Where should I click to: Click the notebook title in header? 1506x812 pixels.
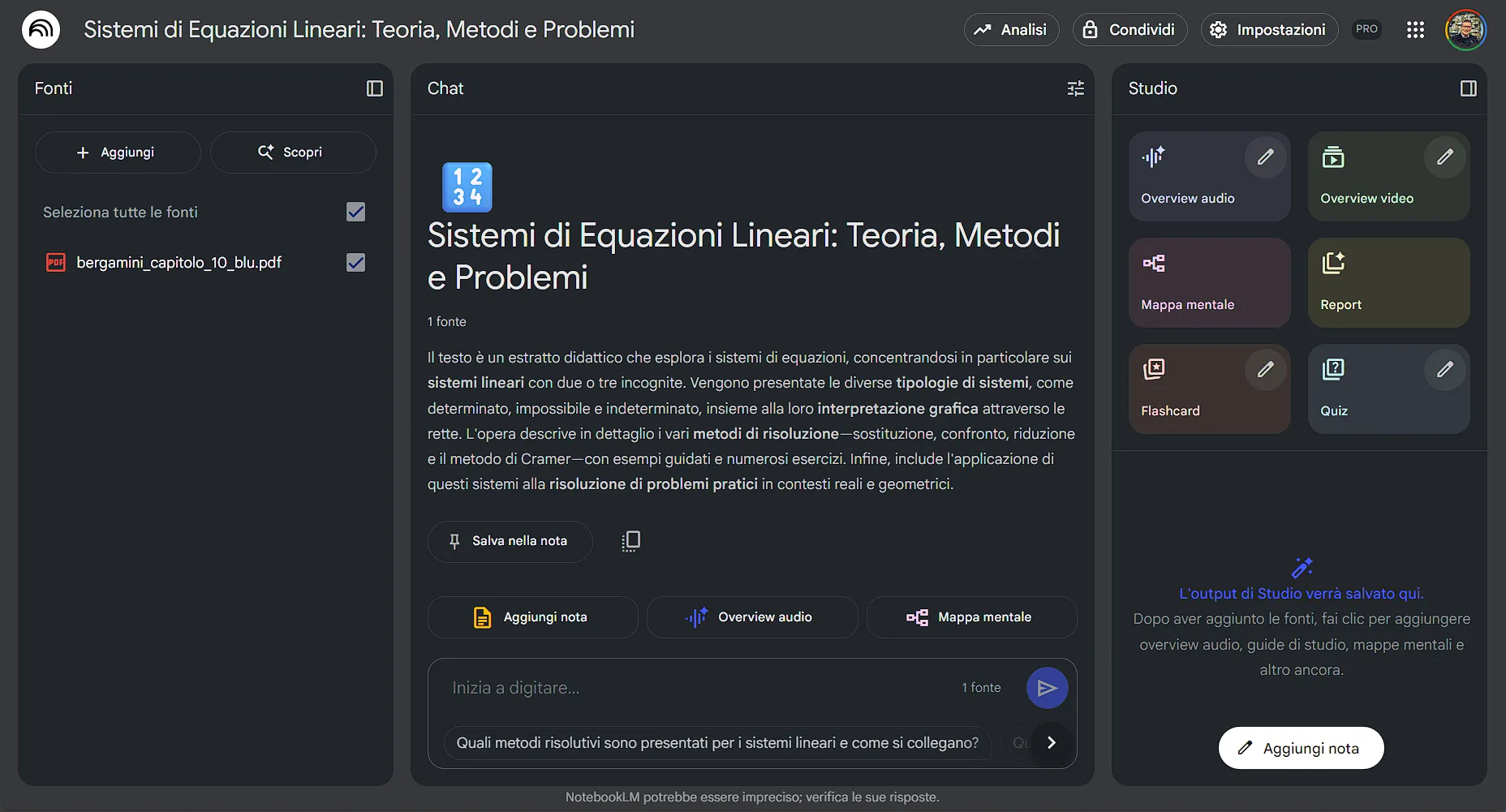pos(359,30)
